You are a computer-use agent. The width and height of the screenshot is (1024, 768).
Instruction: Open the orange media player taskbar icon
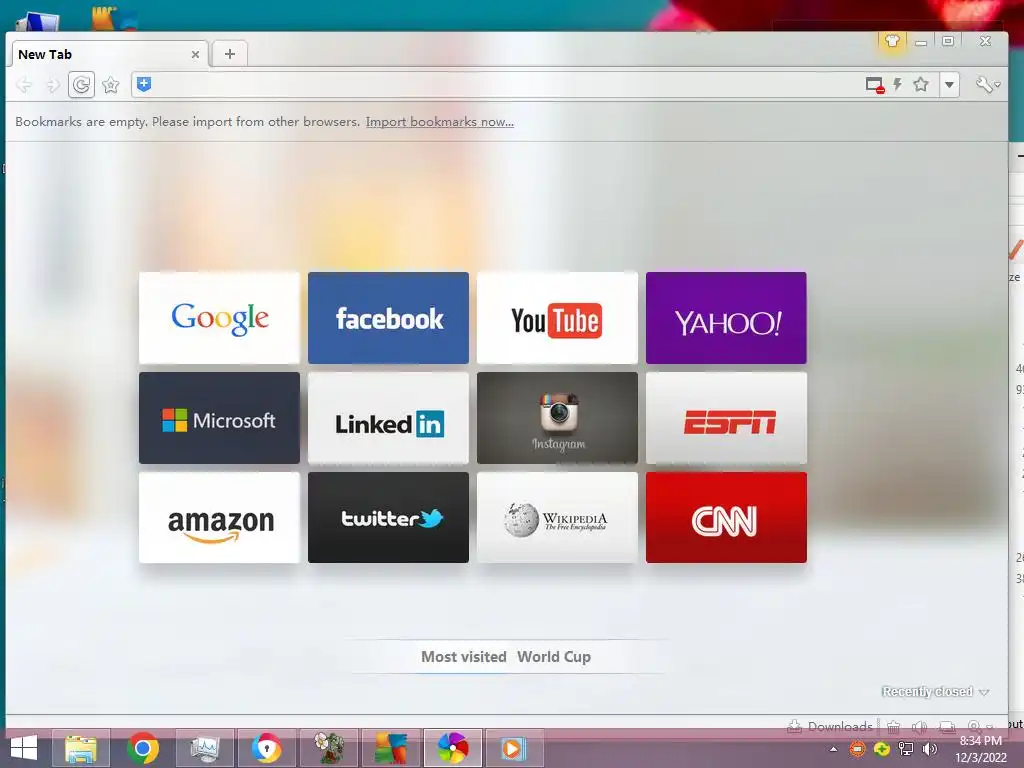click(x=514, y=748)
